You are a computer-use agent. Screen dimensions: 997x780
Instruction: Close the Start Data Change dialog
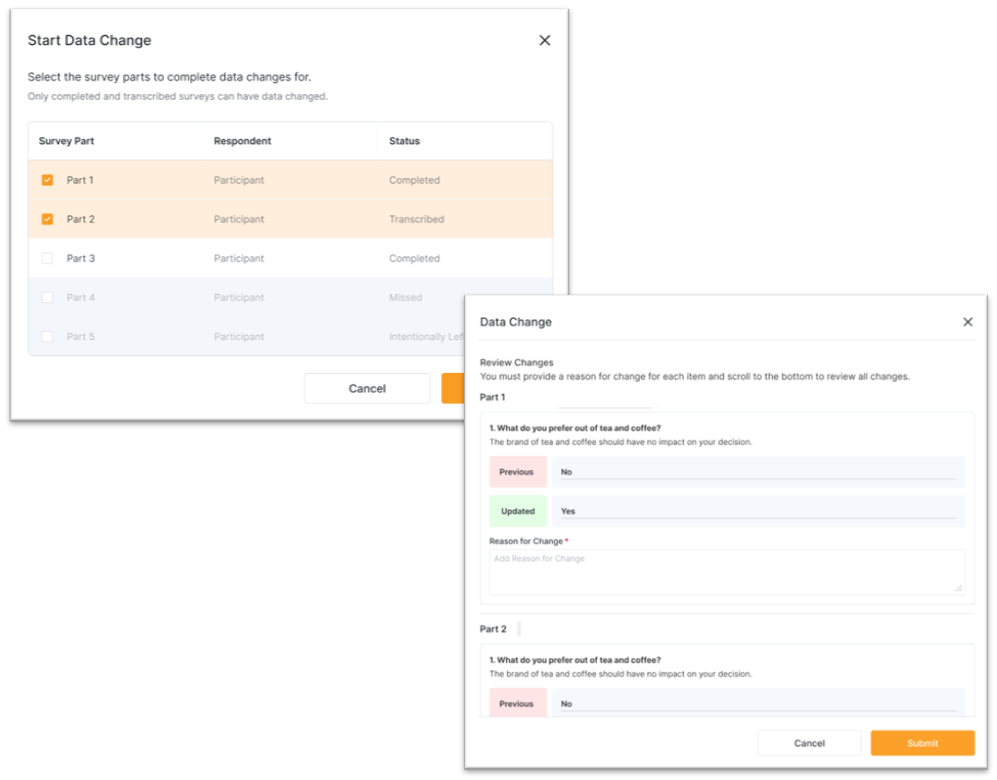[x=544, y=41]
